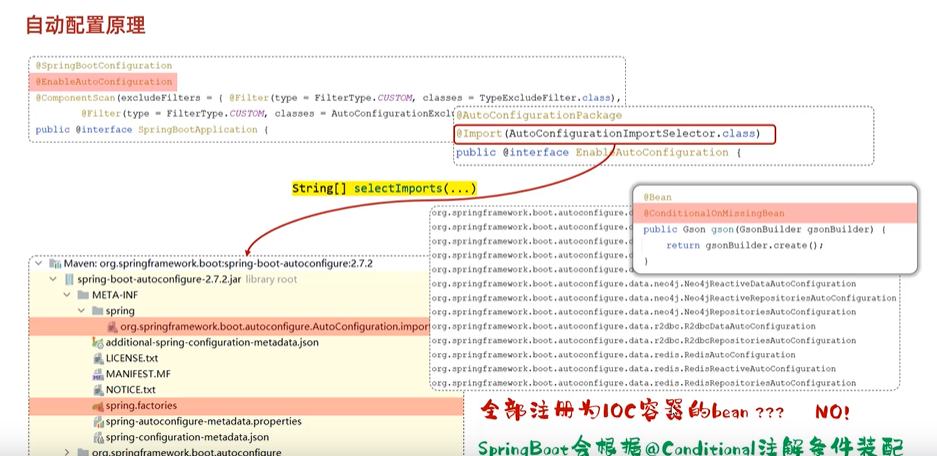Click the slide title 自动配置原理

(x=85, y=26)
